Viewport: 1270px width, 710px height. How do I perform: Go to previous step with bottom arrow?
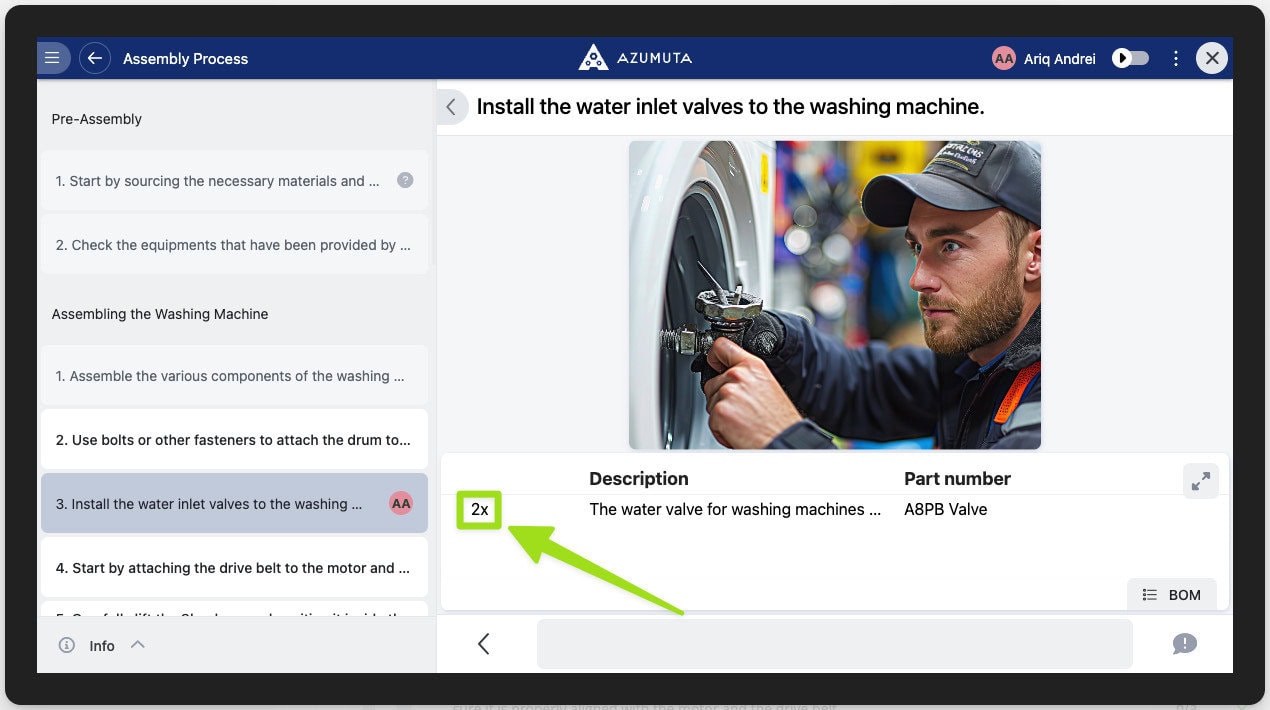[484, 644]
